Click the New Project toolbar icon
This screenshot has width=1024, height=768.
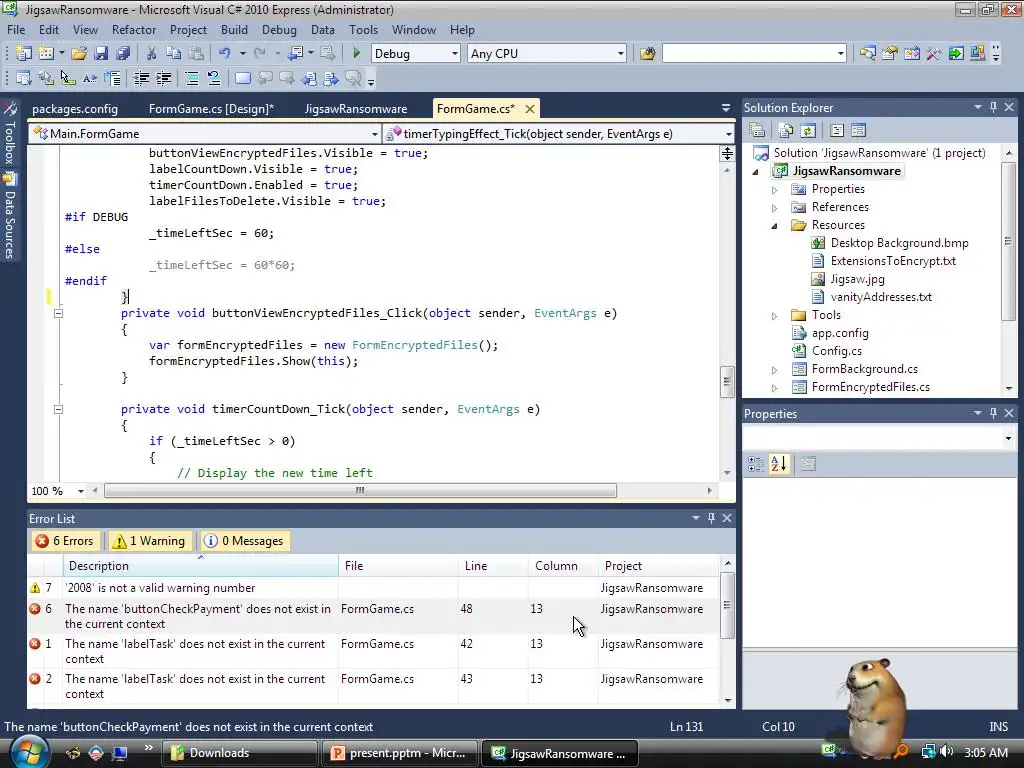click(24, 54)
